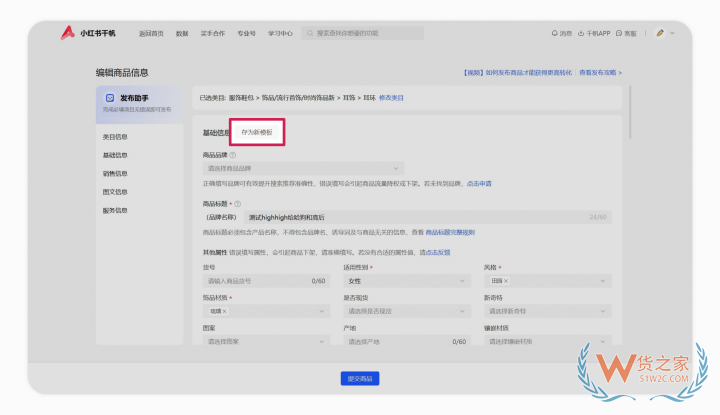Jump to 类目信息 section in sidebar
Screen dimensions: 720x415
pyautogui.click(x=115, y=137)
